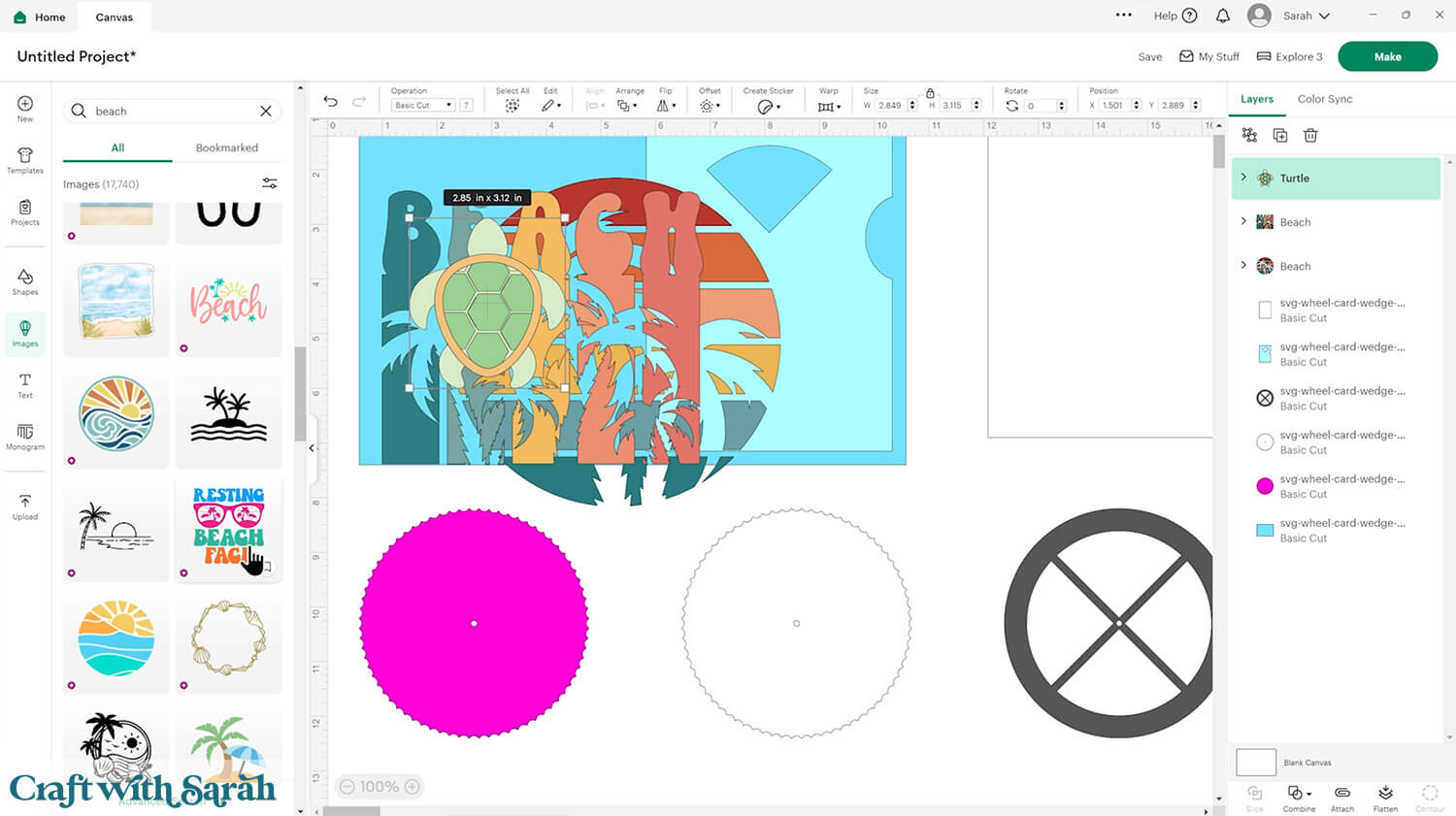Open image filters icon
The image size is (1456, 816).
point(270,183)
